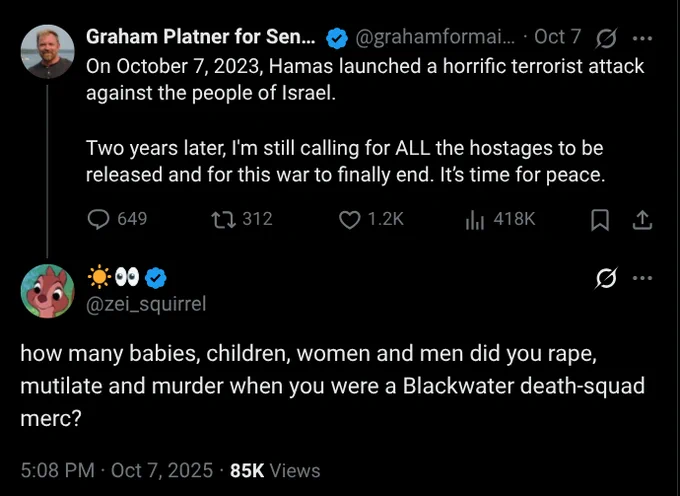Click Grok icon on zei_squirrel's reply
The width and height of the screenshot is (680, 496).
click(x=605, y=278)
